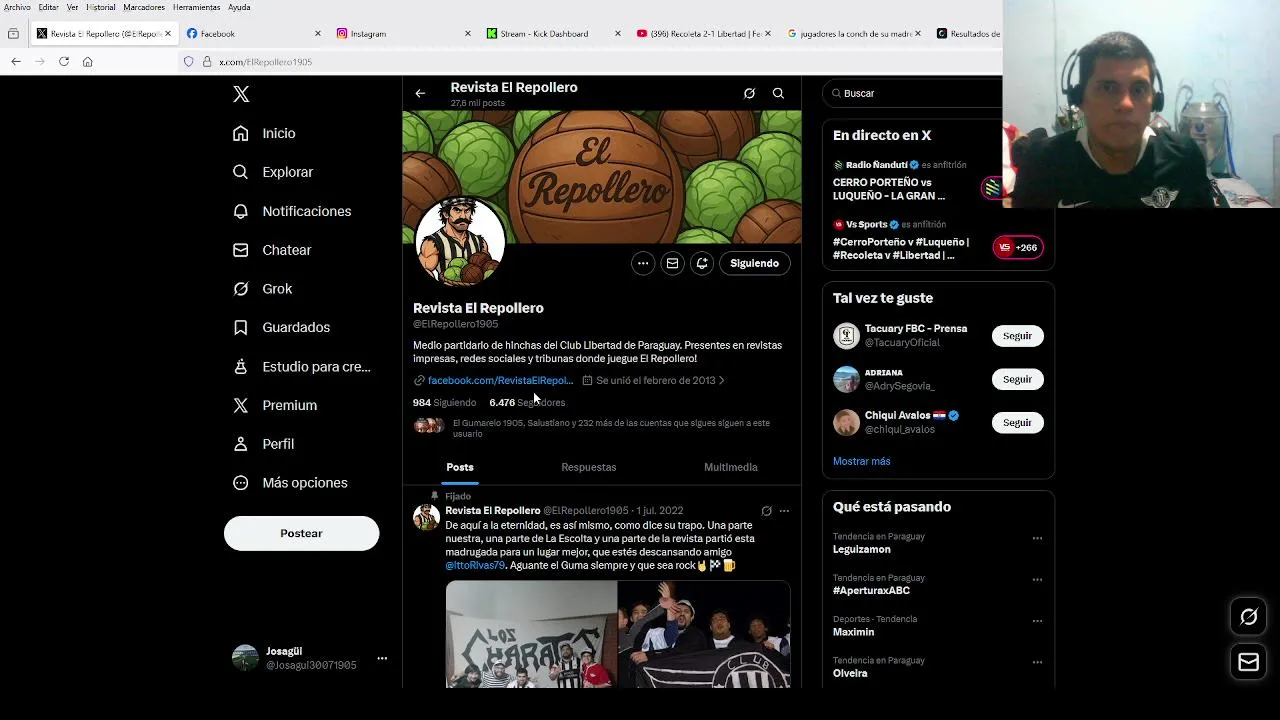
Task: Click the browser address bar
Action: pyautogui.click(x=590, y=61)
